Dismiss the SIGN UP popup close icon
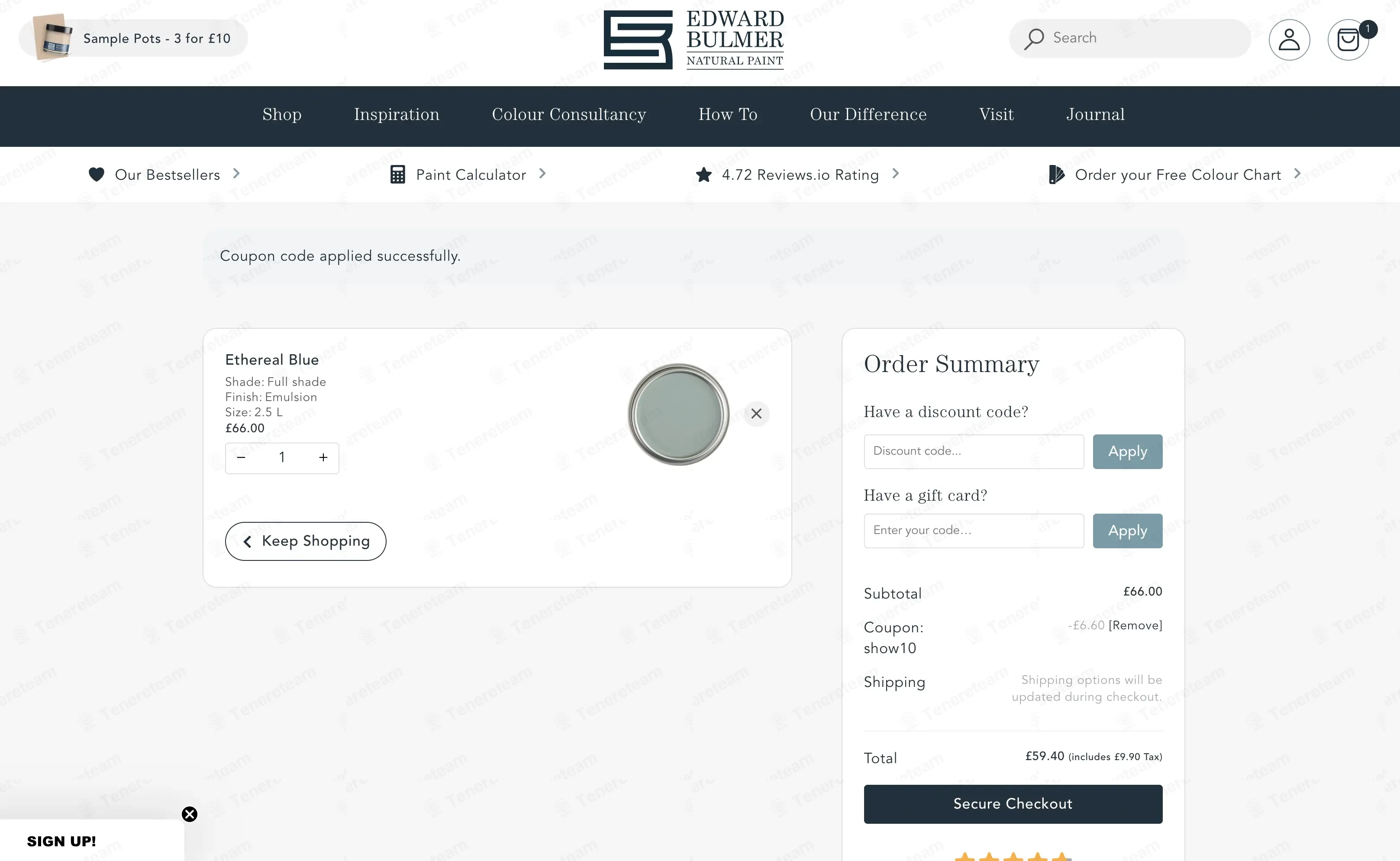This screenshot has width=1400, height=861. coord(190,814)
